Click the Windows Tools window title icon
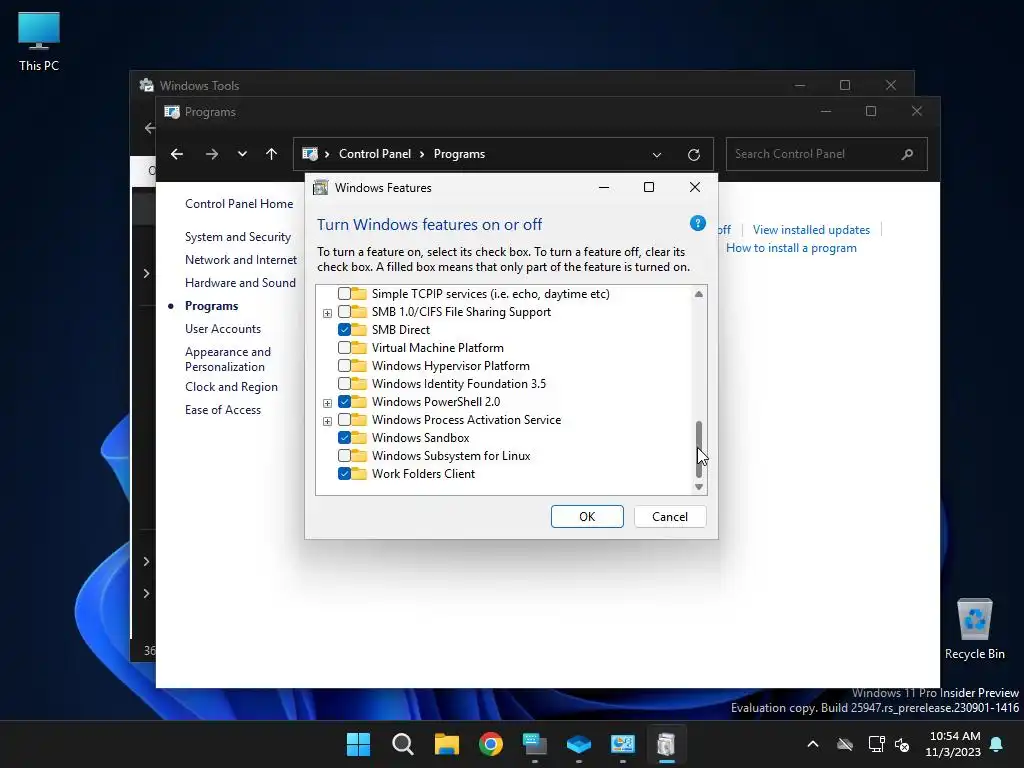The image size is (1024, 768). point(146,85)
